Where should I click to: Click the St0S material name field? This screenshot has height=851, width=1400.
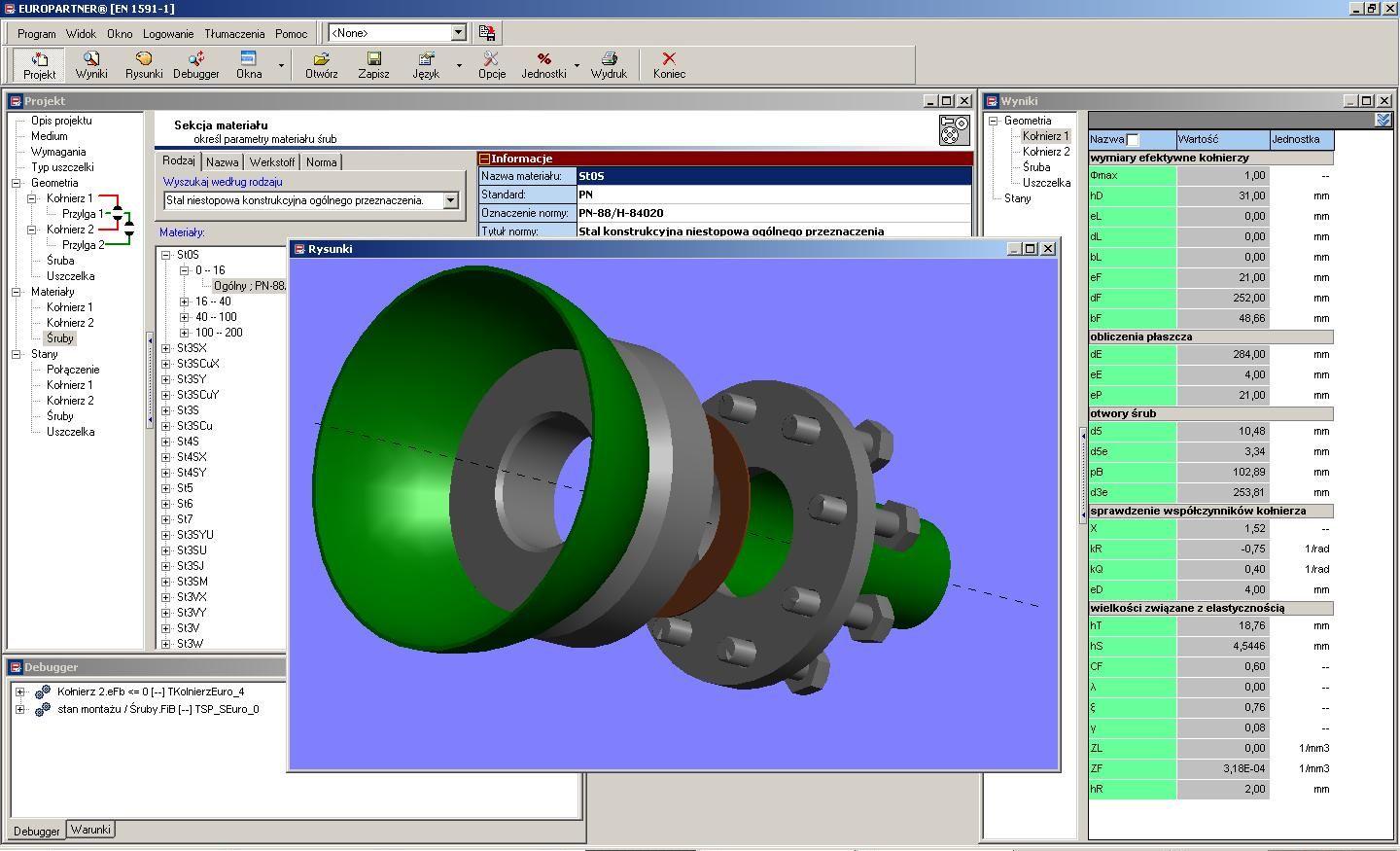[774, 176]
